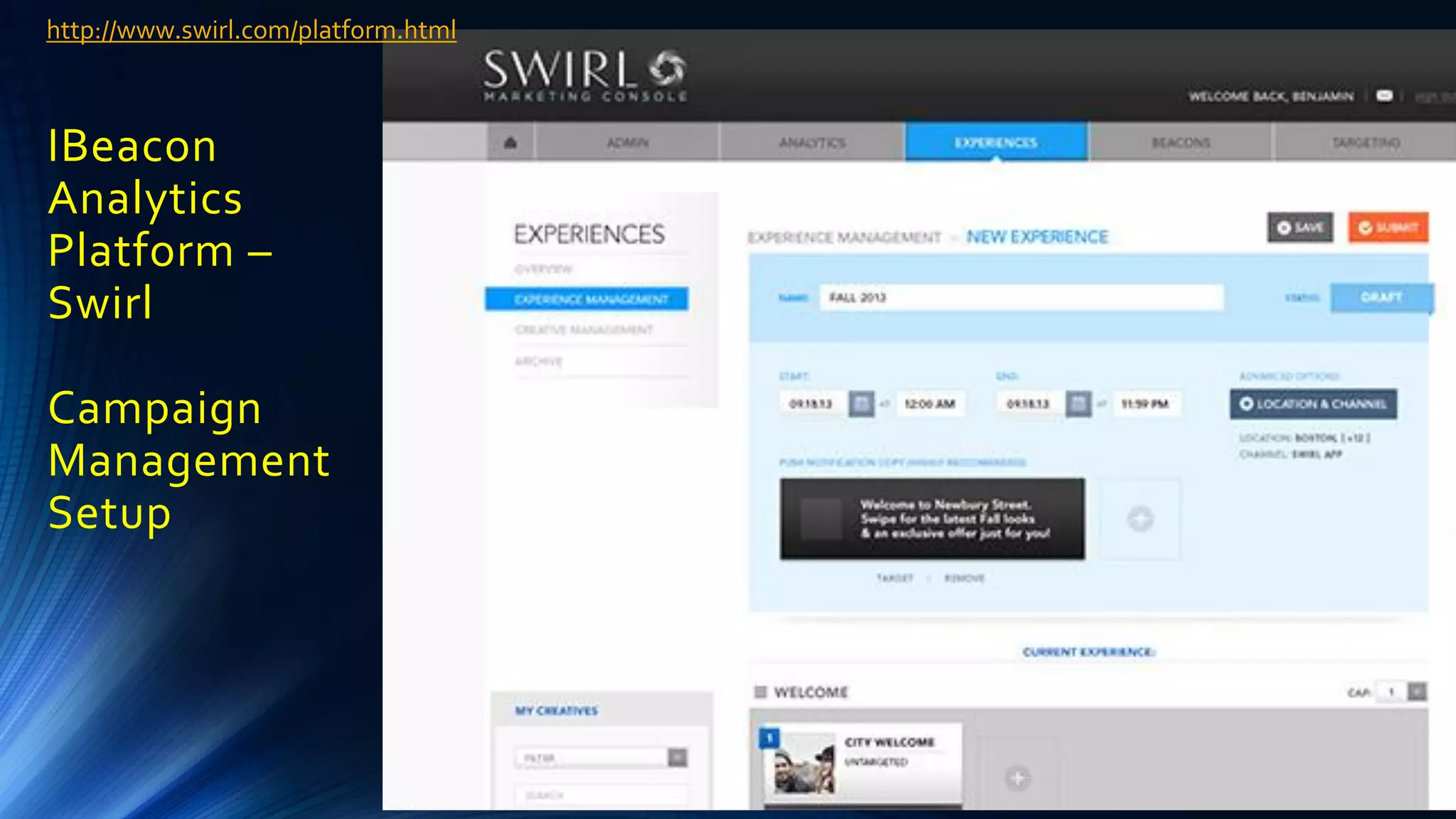This screenshot has width=1456, height=819.
Task: Click the Cap value field
Action: (1391, 692)
